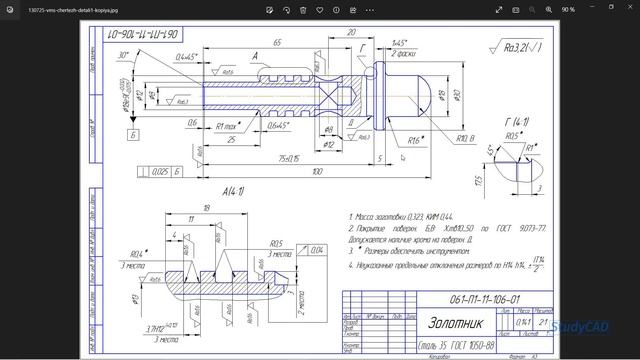The width and height of the screenshot is (640, 360).
Task: Rotate the image
Action: point(286,10)
